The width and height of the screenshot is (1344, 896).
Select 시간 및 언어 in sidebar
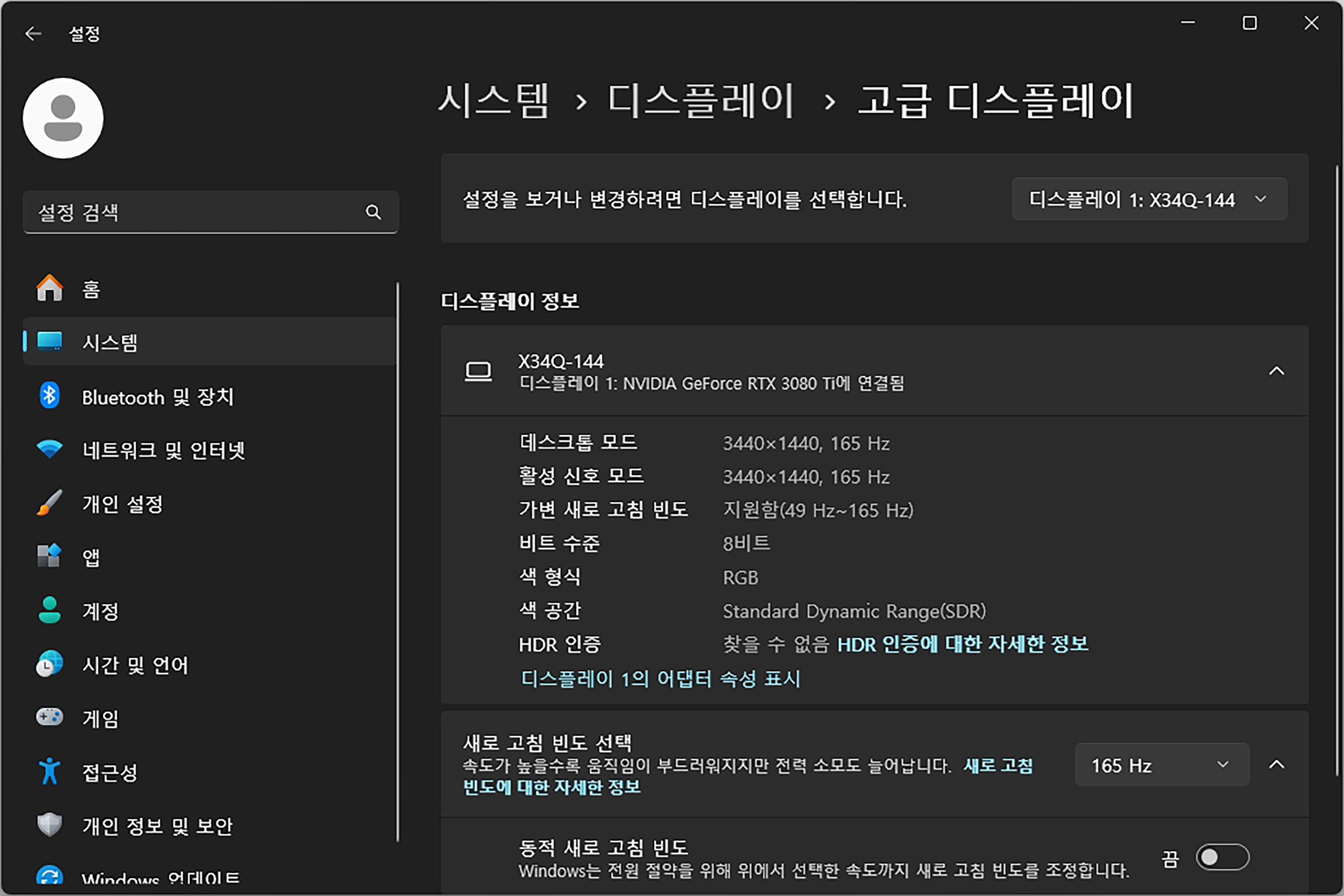[x=135, y=665]
